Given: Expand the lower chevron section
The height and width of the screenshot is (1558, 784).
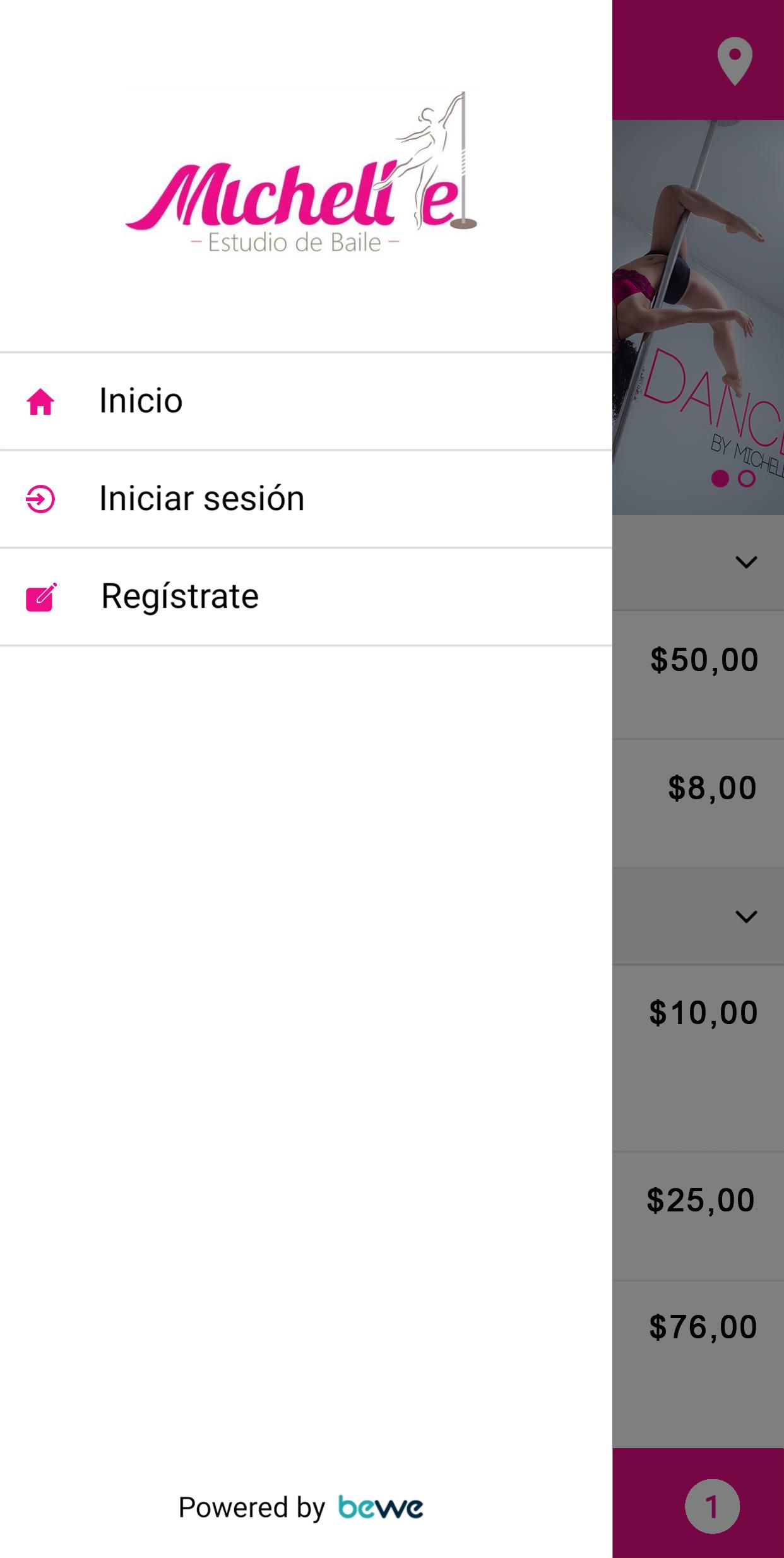Looking at the screenshot, I should [746, 917].
